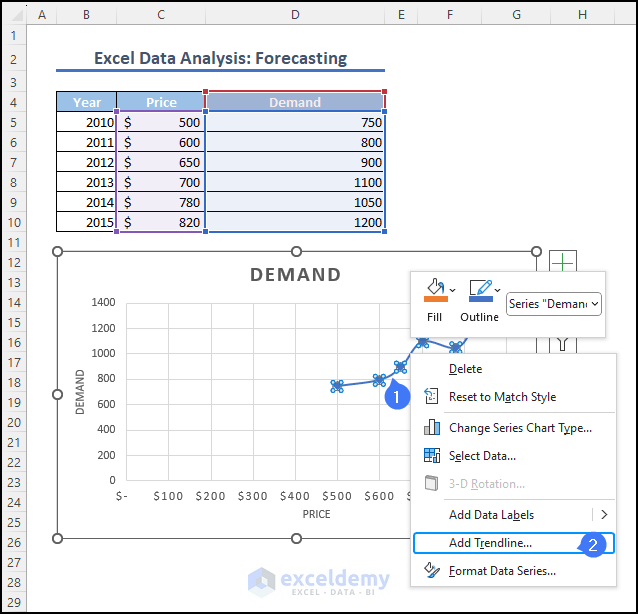Click the Outline pen icon
Screen dimensions: 638x614
click(x=480, y=287)
